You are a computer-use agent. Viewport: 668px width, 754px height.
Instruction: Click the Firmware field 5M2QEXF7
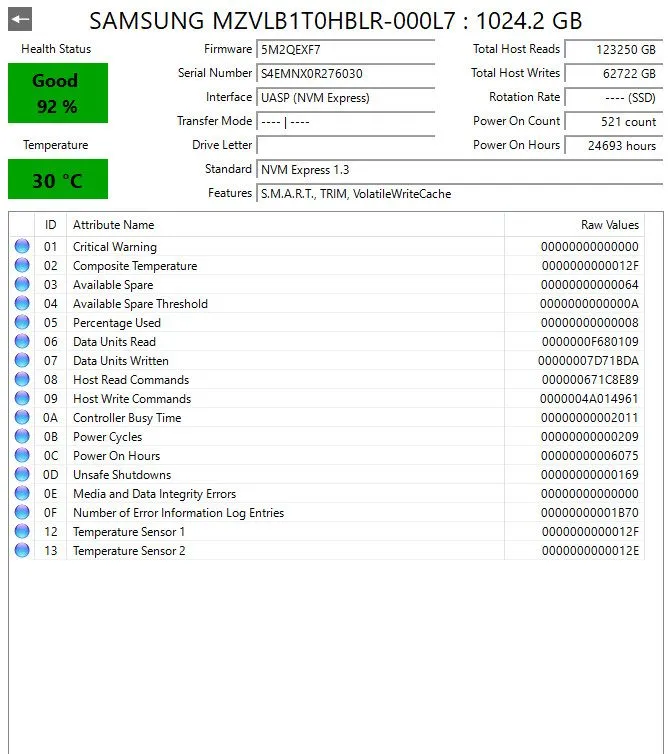(x=345, y=50)
